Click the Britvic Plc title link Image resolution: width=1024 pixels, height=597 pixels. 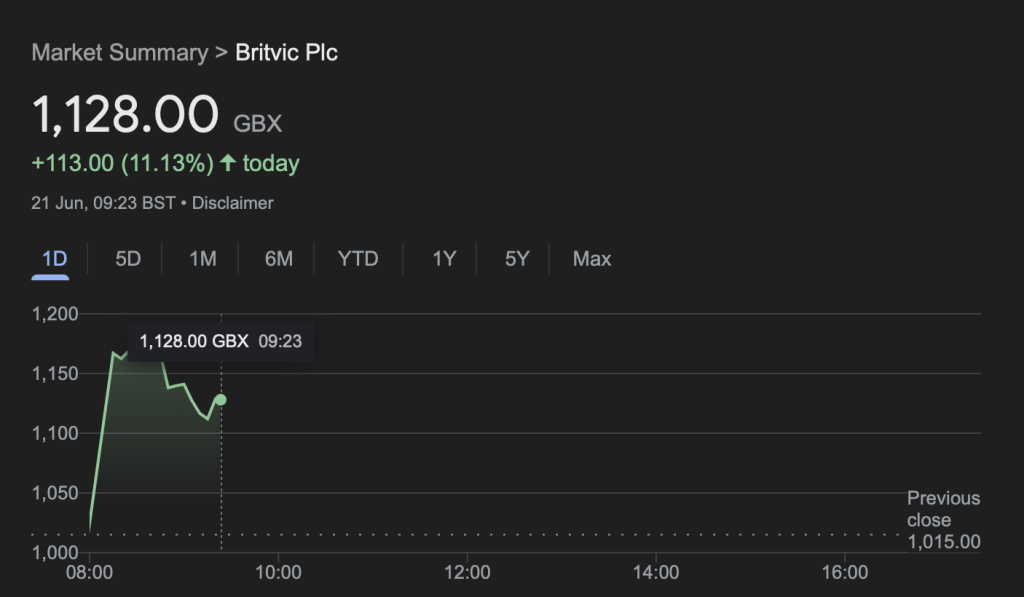[286, 53]
